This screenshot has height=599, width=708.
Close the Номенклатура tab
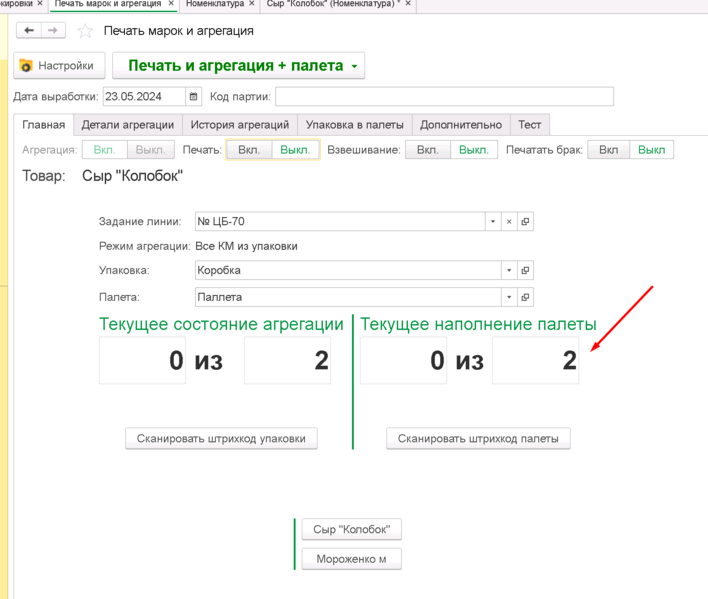(x=252, y=4)
